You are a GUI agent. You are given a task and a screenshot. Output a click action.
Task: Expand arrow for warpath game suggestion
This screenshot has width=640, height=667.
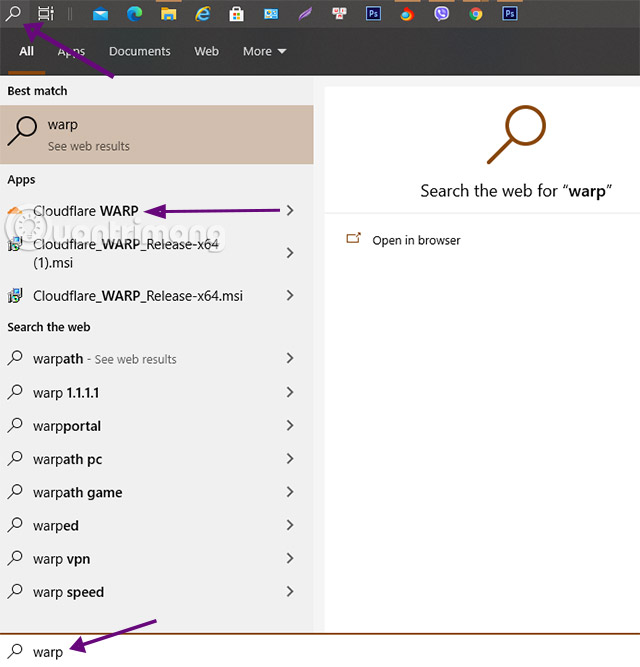pos(290,492)
